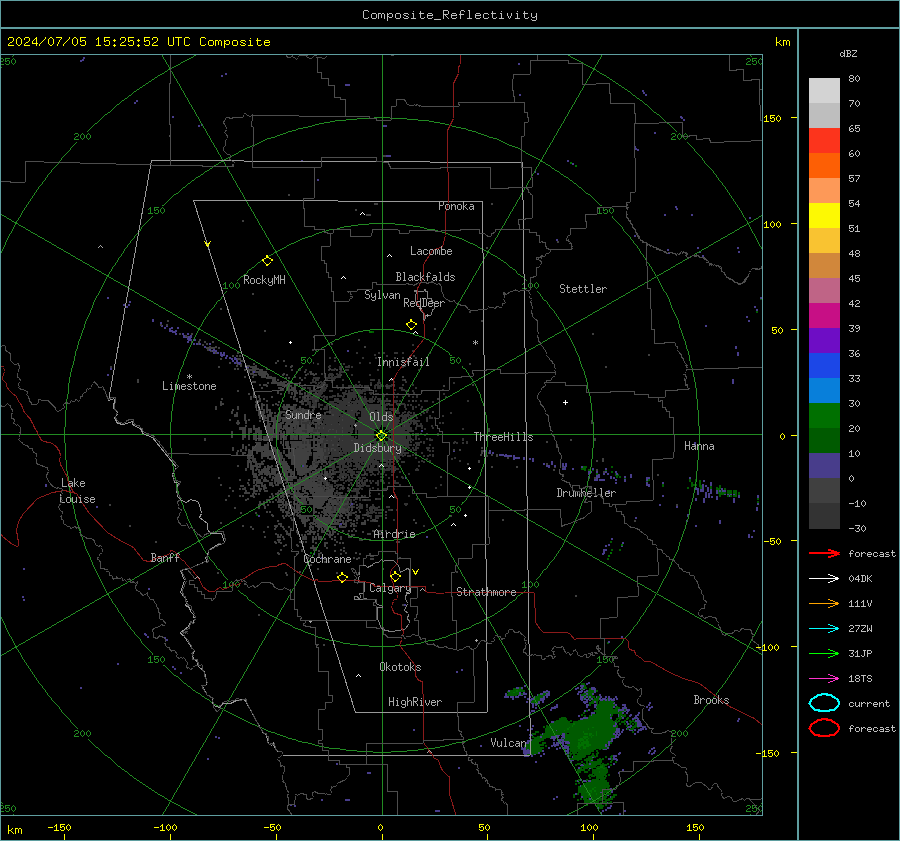
Task: Click the green 31JP arrow icon
Action: point(824,653)
